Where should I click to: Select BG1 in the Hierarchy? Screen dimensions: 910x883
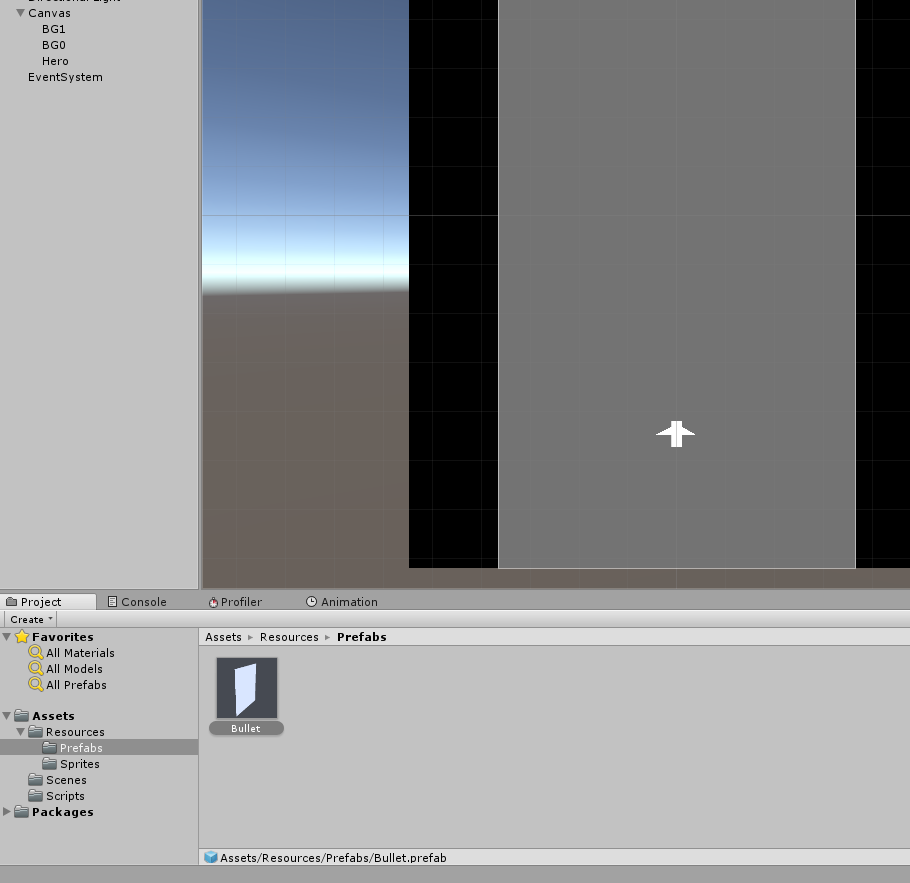pyautogui.click(x=53, y=29)
